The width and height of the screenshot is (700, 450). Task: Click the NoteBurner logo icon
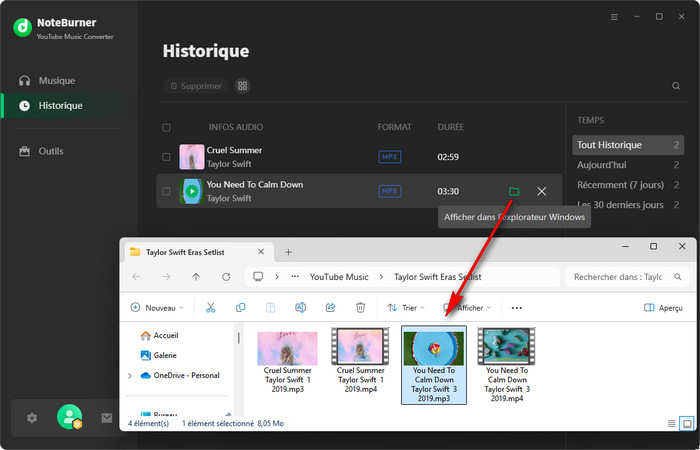[22, 28]
